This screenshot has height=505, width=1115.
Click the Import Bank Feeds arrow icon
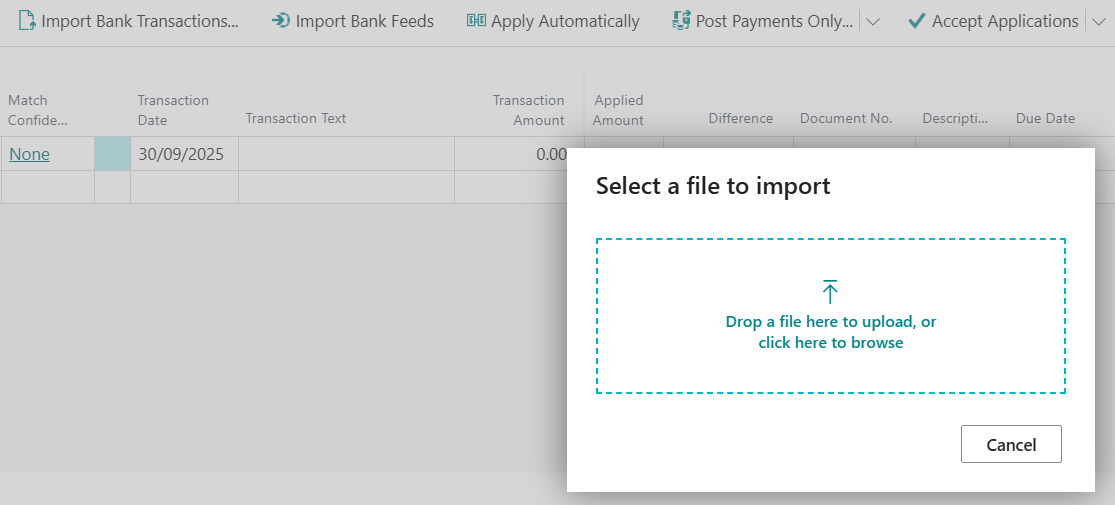point(281,21)
